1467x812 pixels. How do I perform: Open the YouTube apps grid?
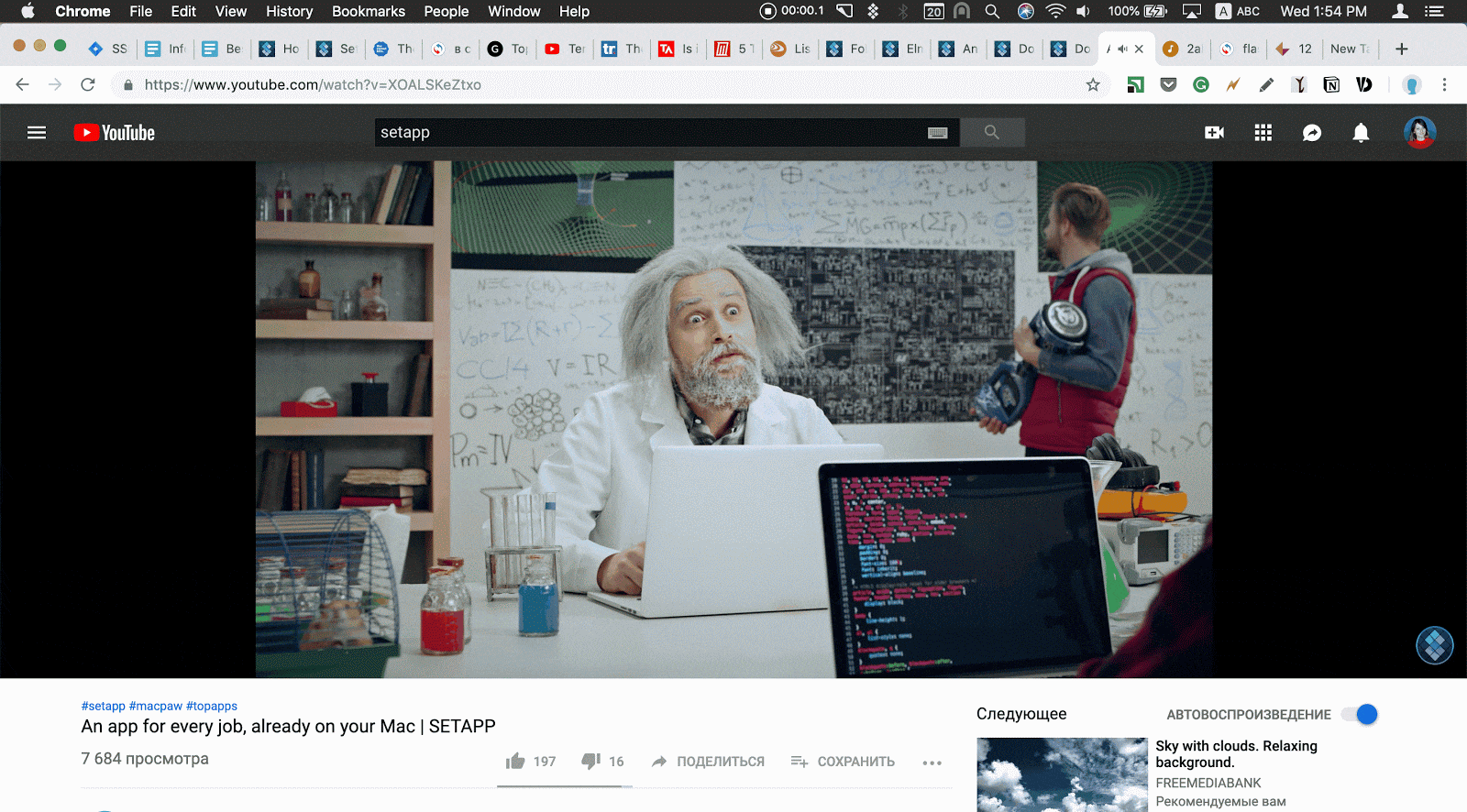coord(1263,133)
